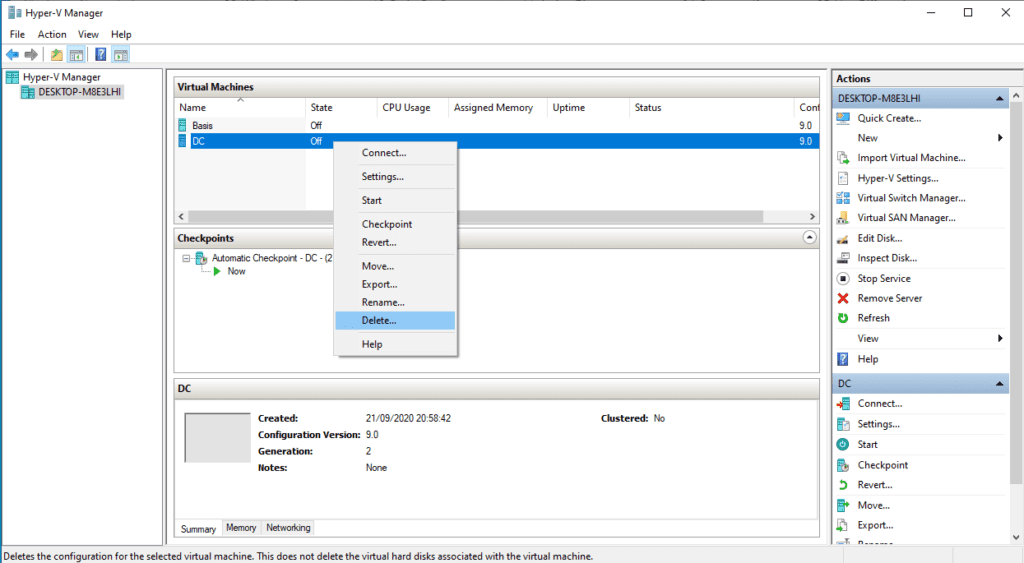Click the blue Help question-mark toolbar icon
This screenshot has width=1024, height=563.
(x=101, y=55)
